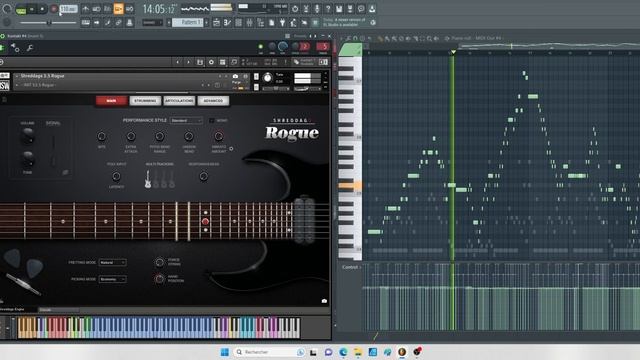The height and width of the screenshot is (360, 640).
Task: Click the Kontakt Tune knob
Action: (x=268, y=78)
